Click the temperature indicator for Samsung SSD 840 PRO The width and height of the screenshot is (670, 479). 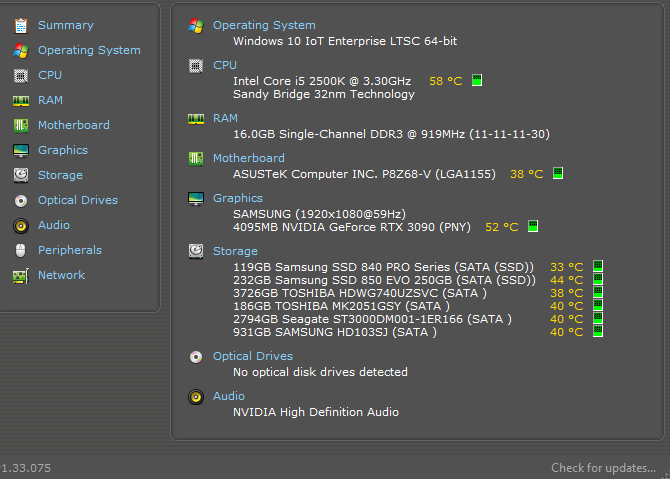pos(598,266)
